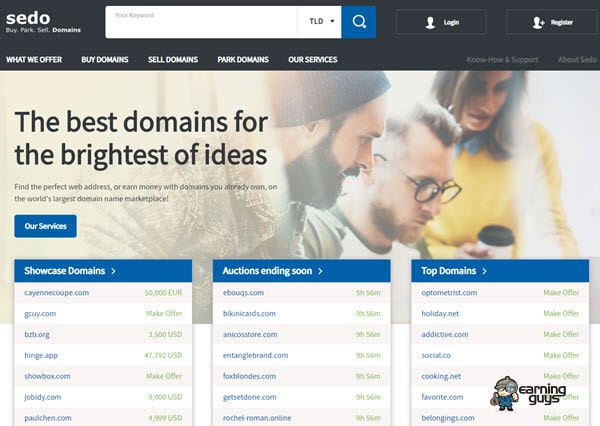The height and width of the screenshot is (426, 600).
Task: Open favorite.com listing
Action: click(x=442, y=397)
